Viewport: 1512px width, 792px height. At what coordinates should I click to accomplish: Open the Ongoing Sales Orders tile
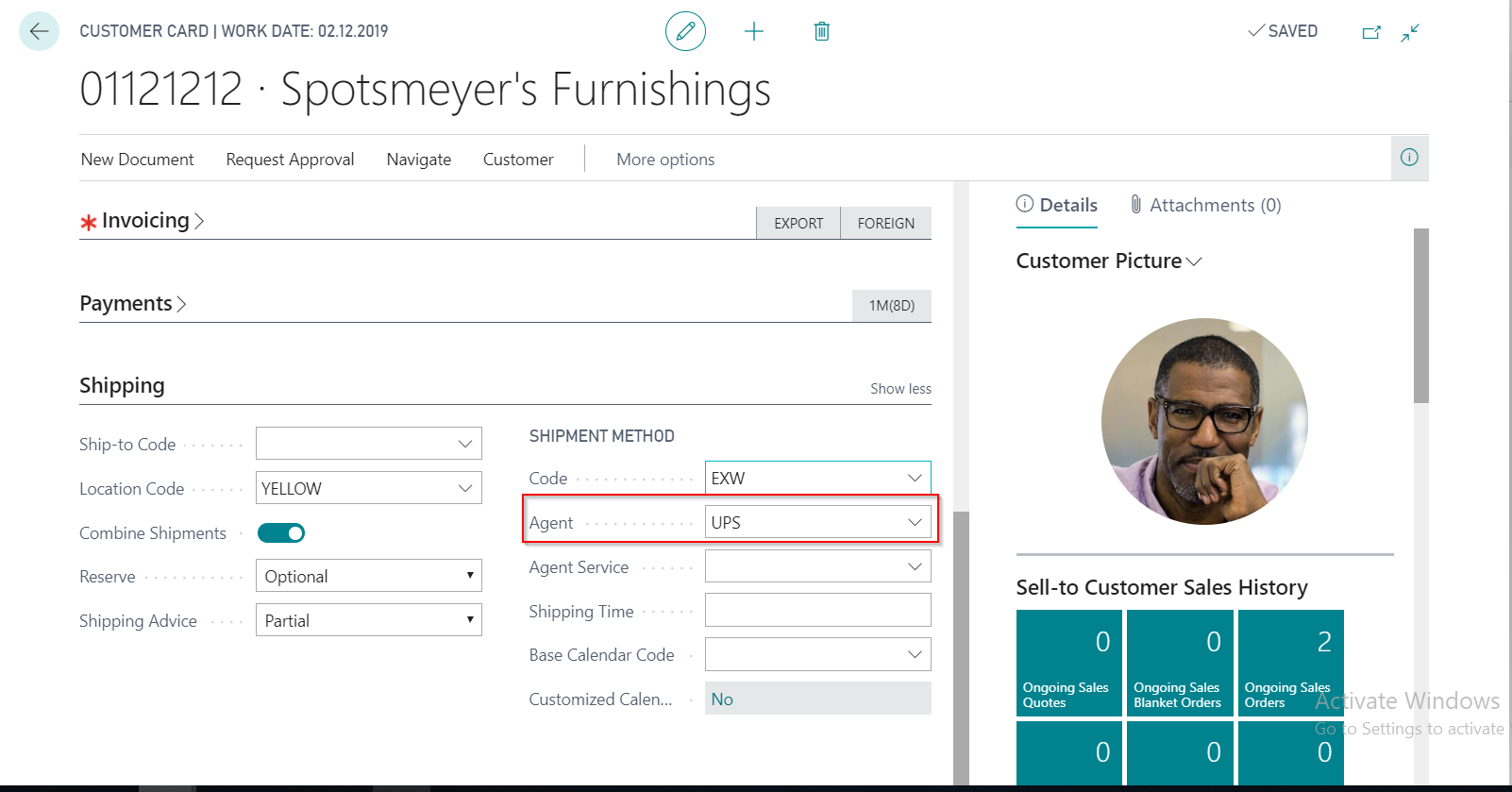pyautogui.click(x=1290, y=664)
